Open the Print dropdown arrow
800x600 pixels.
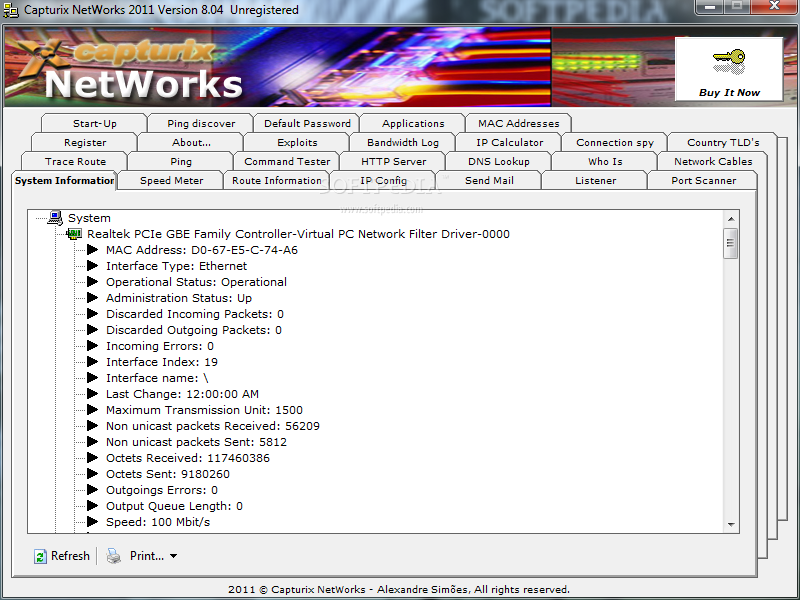coord(173,556)
